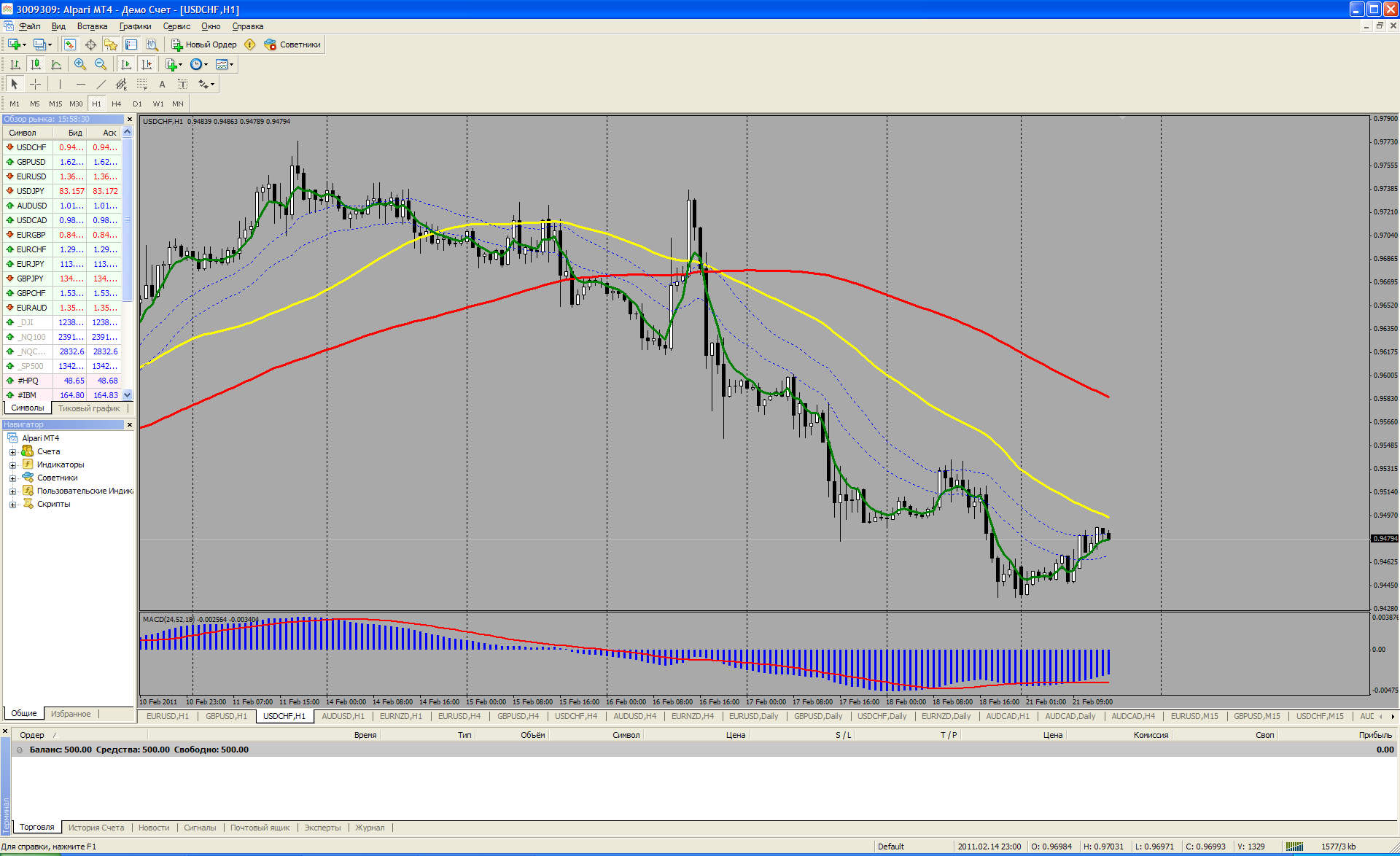Select the trendline drawing tool

101,84
